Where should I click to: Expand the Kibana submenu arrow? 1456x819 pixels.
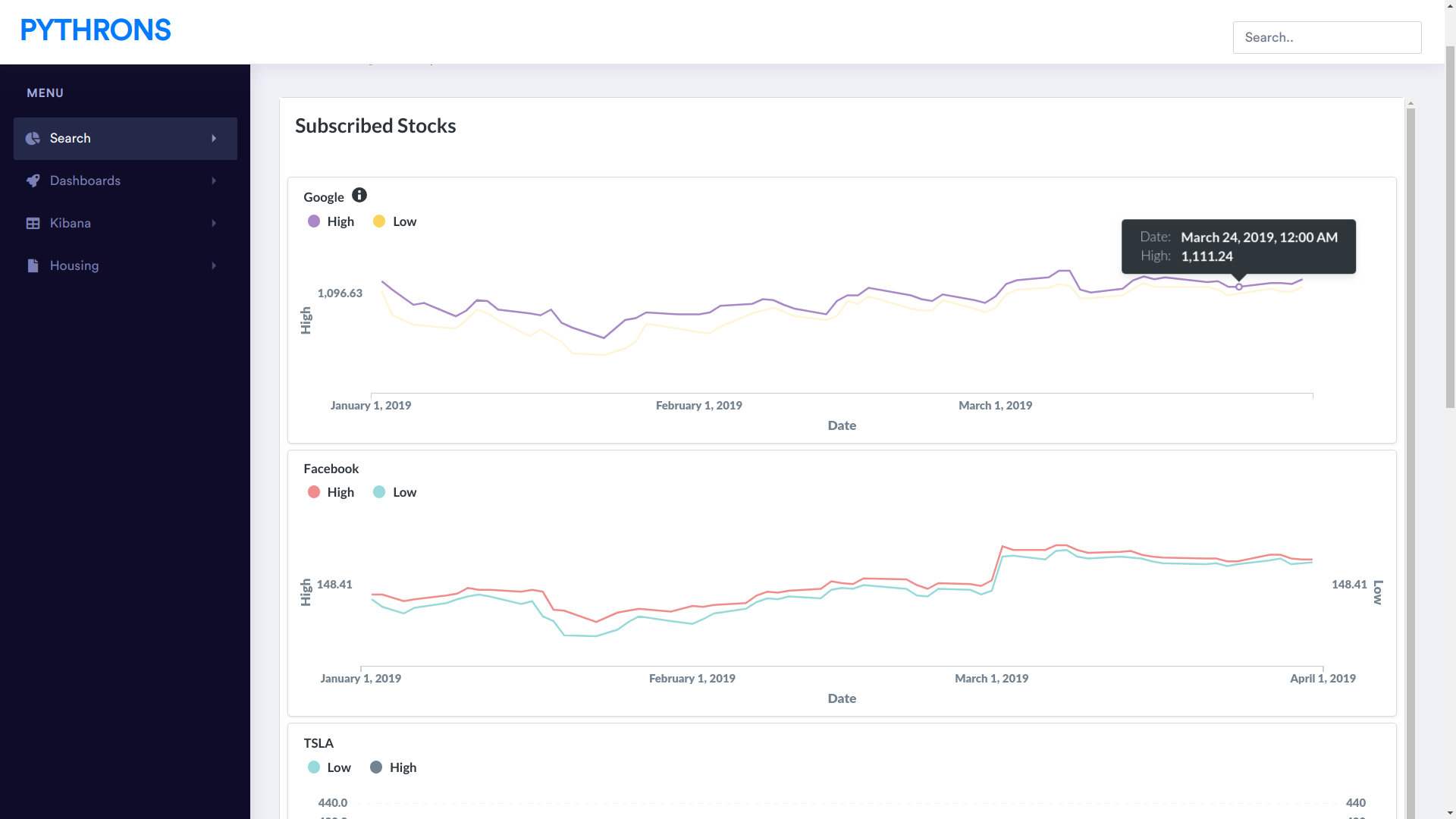[x=214, y=223]
